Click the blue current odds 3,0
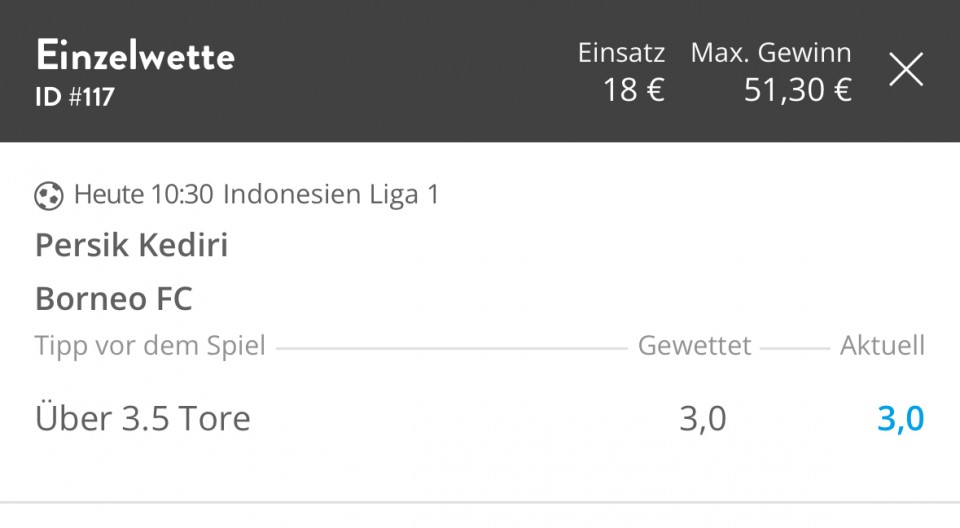 click(x=901, y=419)
